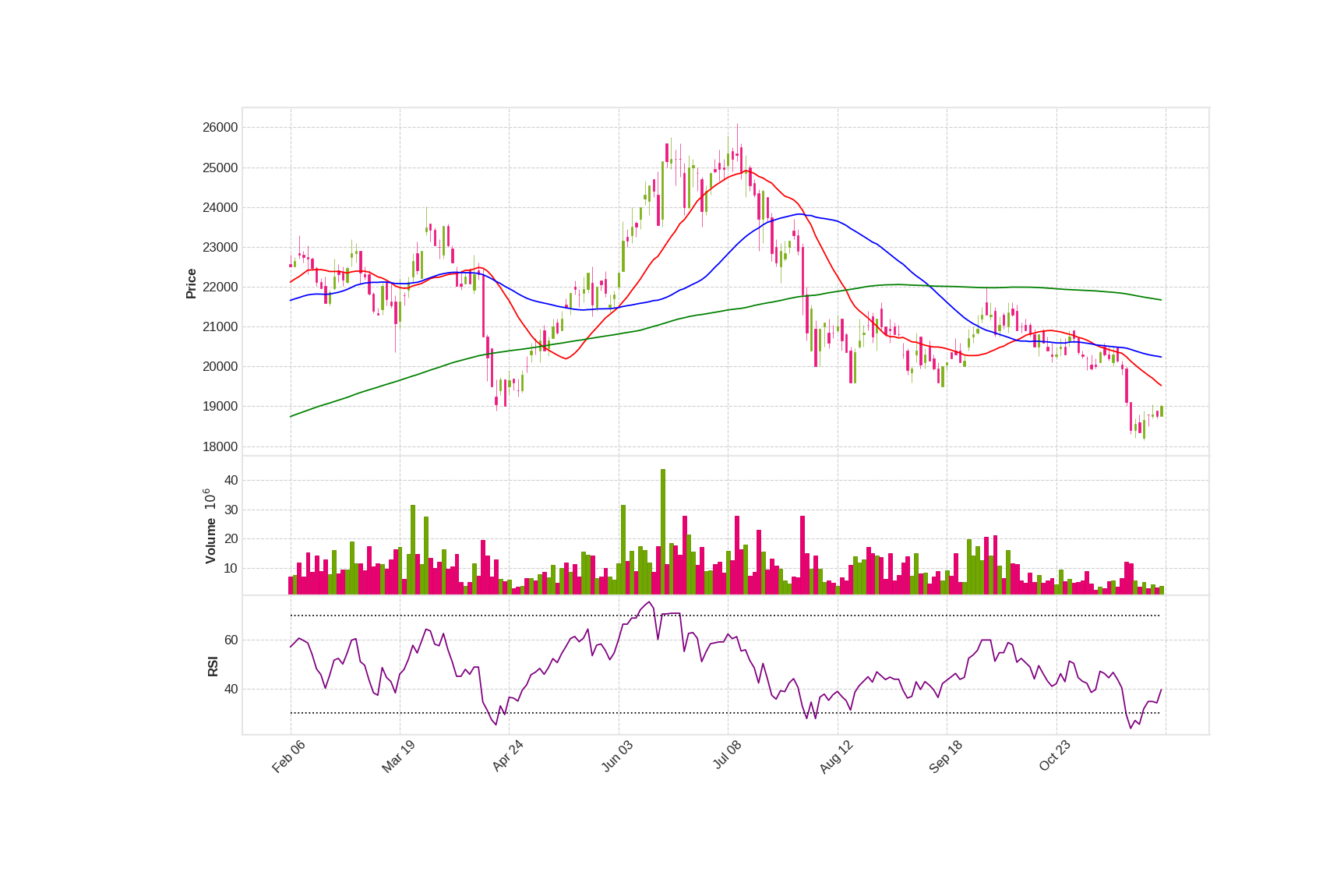Click the Feb 06 date label

pyautogui.click(x=288, y=757)
